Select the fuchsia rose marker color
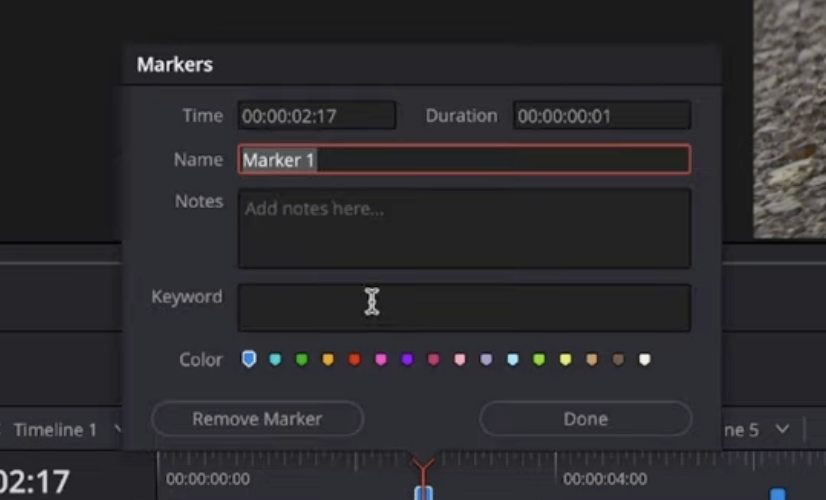The height and width of the screenshot is (500, 826). pos(433,359)
